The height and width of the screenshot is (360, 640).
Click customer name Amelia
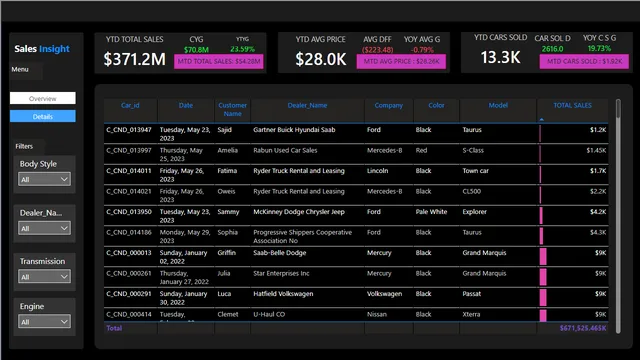[227, 150]
